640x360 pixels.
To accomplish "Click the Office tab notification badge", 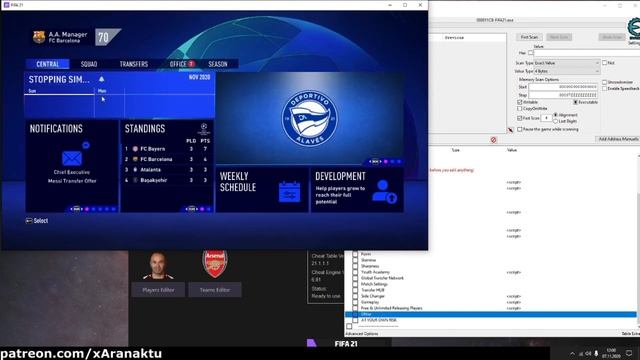I will point(191,64).
